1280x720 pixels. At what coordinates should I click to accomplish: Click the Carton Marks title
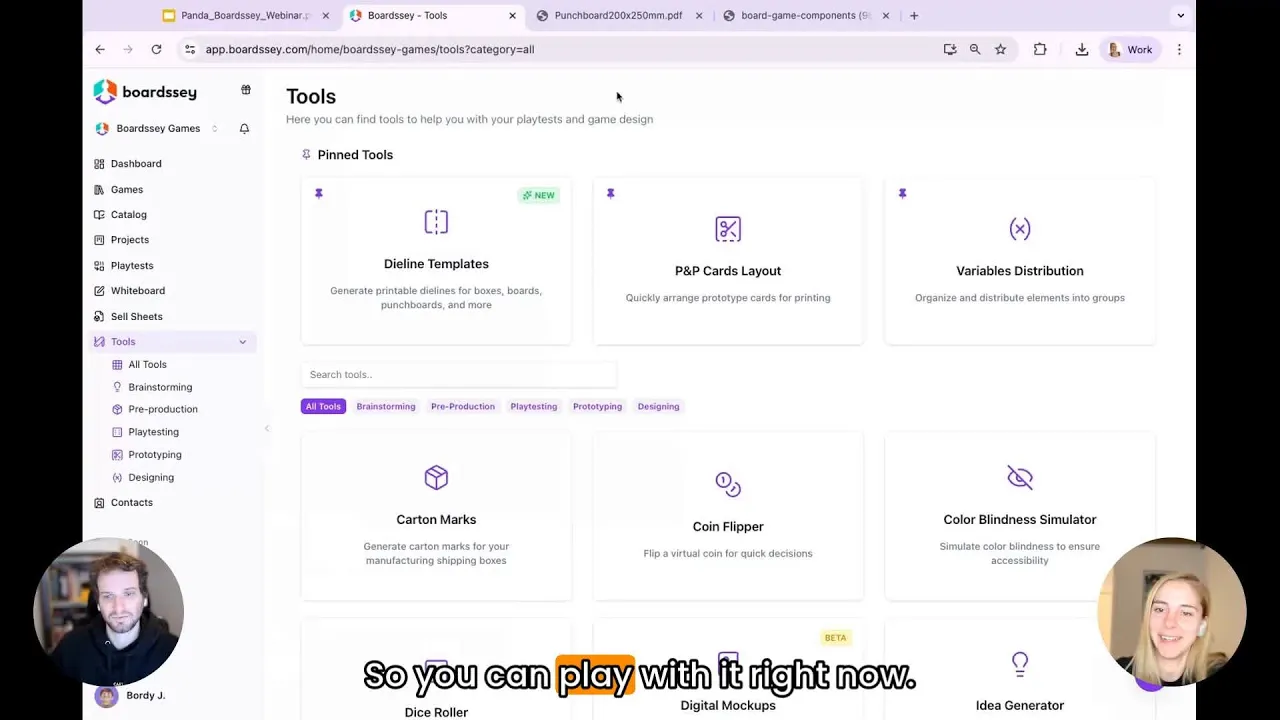pos(436,520)
